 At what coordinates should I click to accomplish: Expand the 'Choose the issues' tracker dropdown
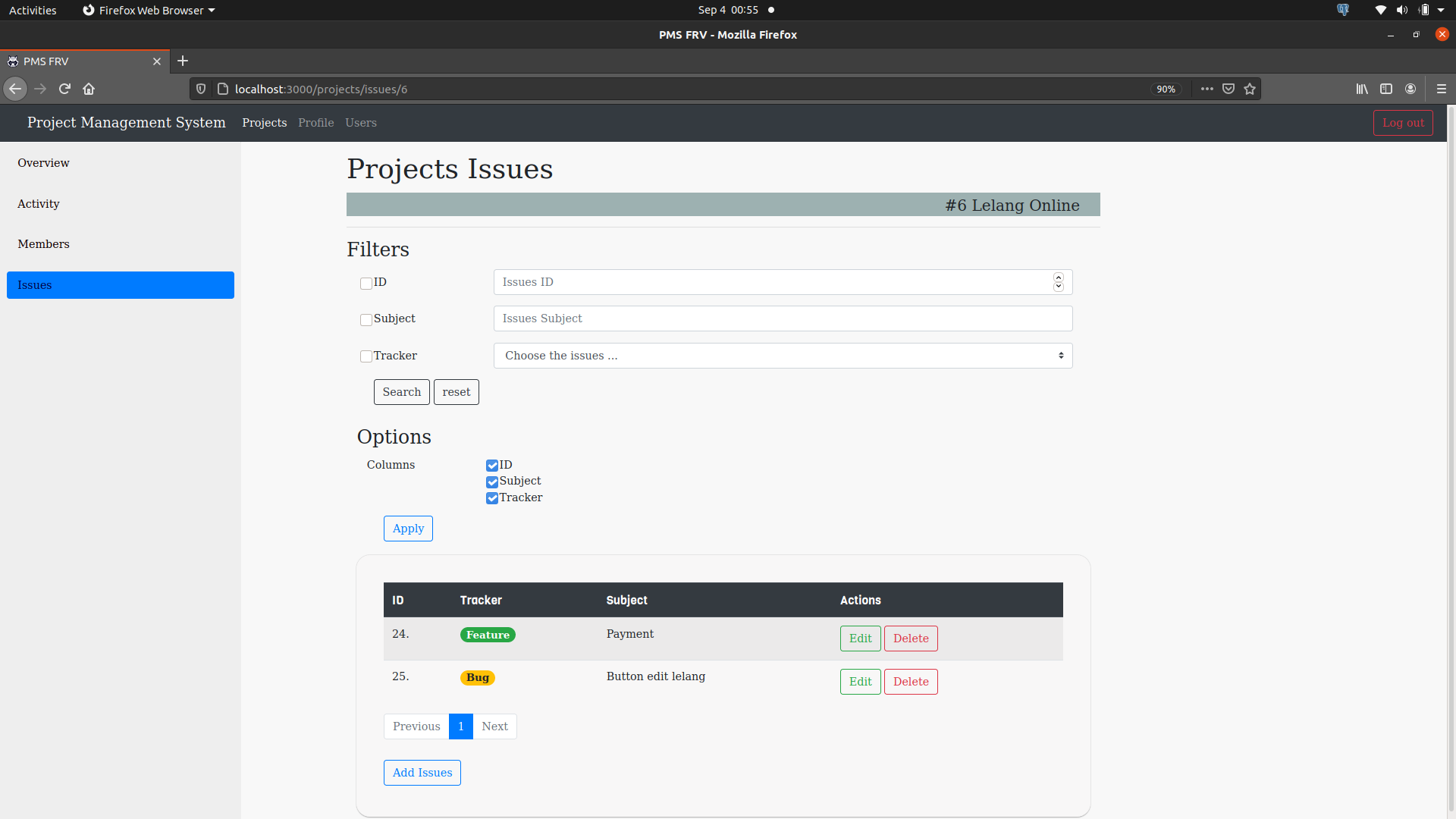pyautogui.click(x=783, y=356)
